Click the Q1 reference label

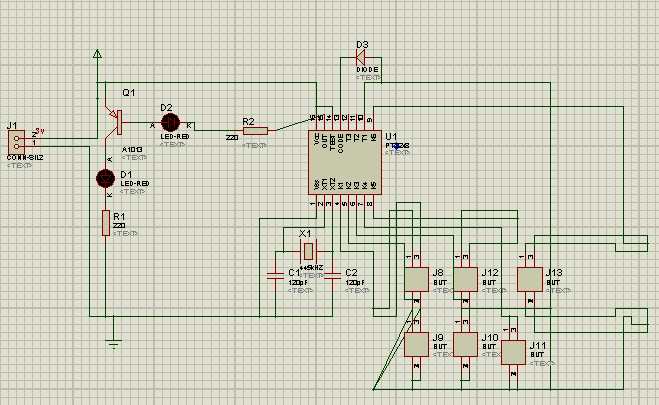pos(129,92)
